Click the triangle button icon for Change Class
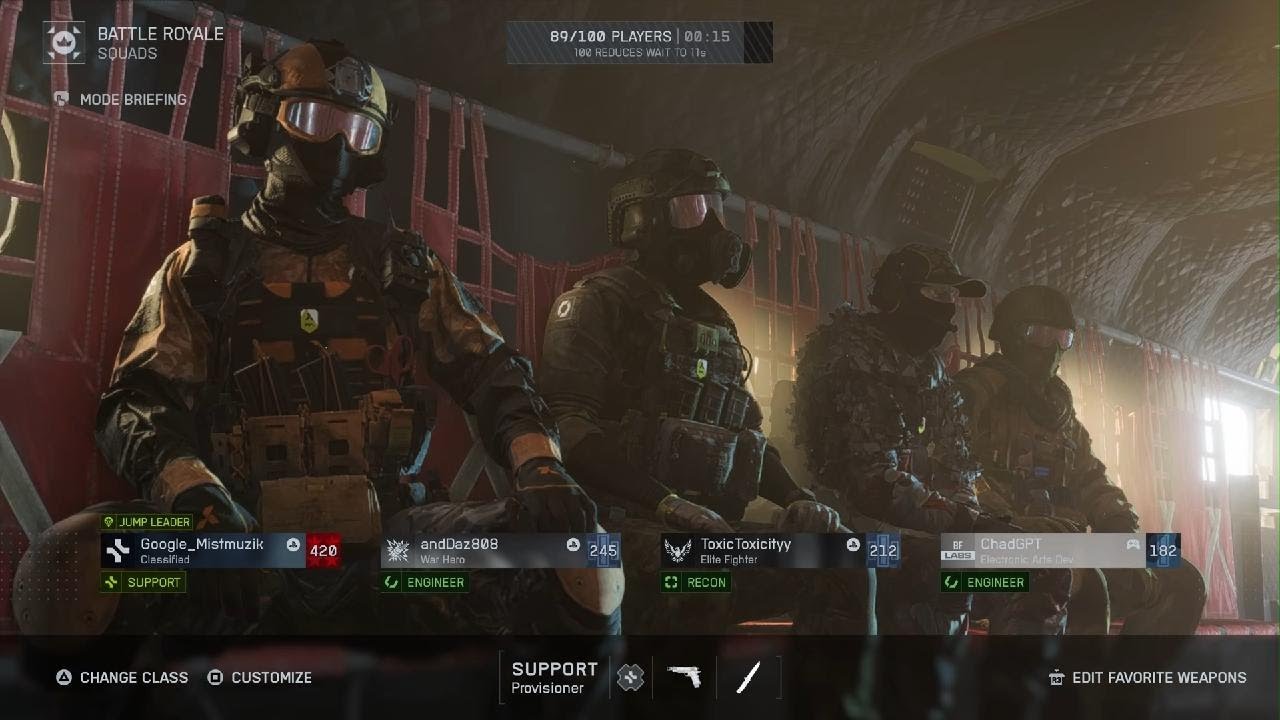The width and height of the screenshot is (1280, 720). [x=64, y=677]
